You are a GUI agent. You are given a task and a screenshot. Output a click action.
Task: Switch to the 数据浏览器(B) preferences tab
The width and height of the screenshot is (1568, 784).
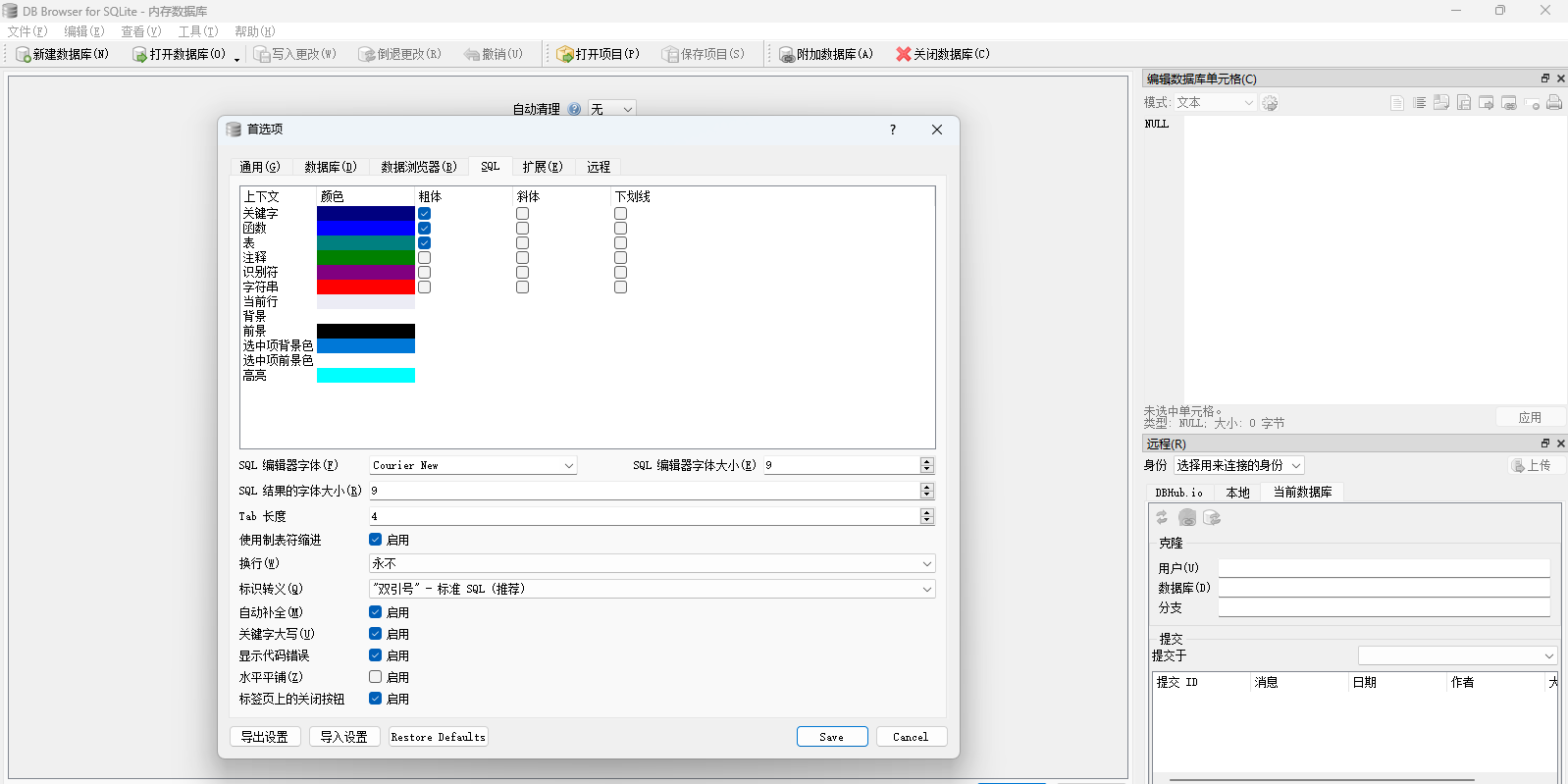(419, 167)
